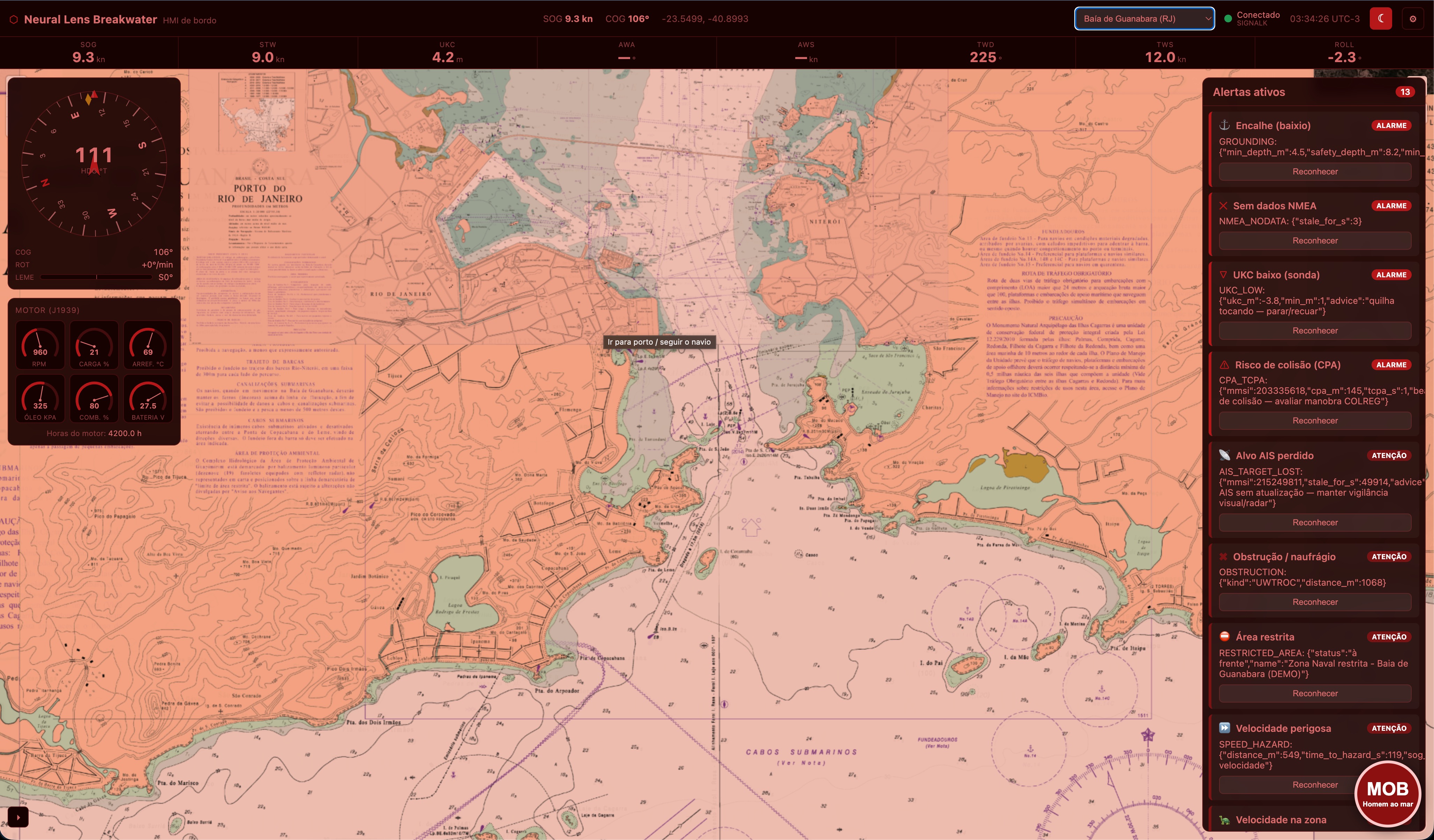The width and height of the screenshot is (1434, 840).
Task: Click the ROT +0°/min value in compass panel
Action: 157,265
